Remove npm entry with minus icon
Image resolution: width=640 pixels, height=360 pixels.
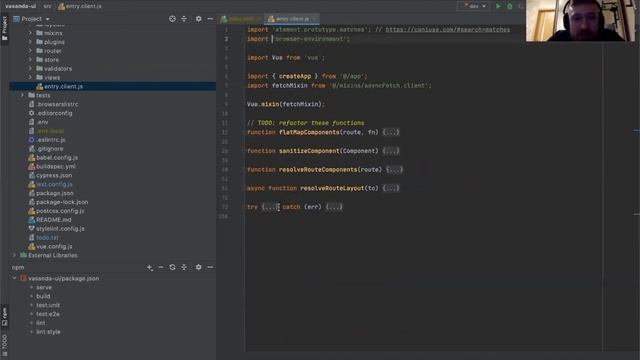[161, 267]
